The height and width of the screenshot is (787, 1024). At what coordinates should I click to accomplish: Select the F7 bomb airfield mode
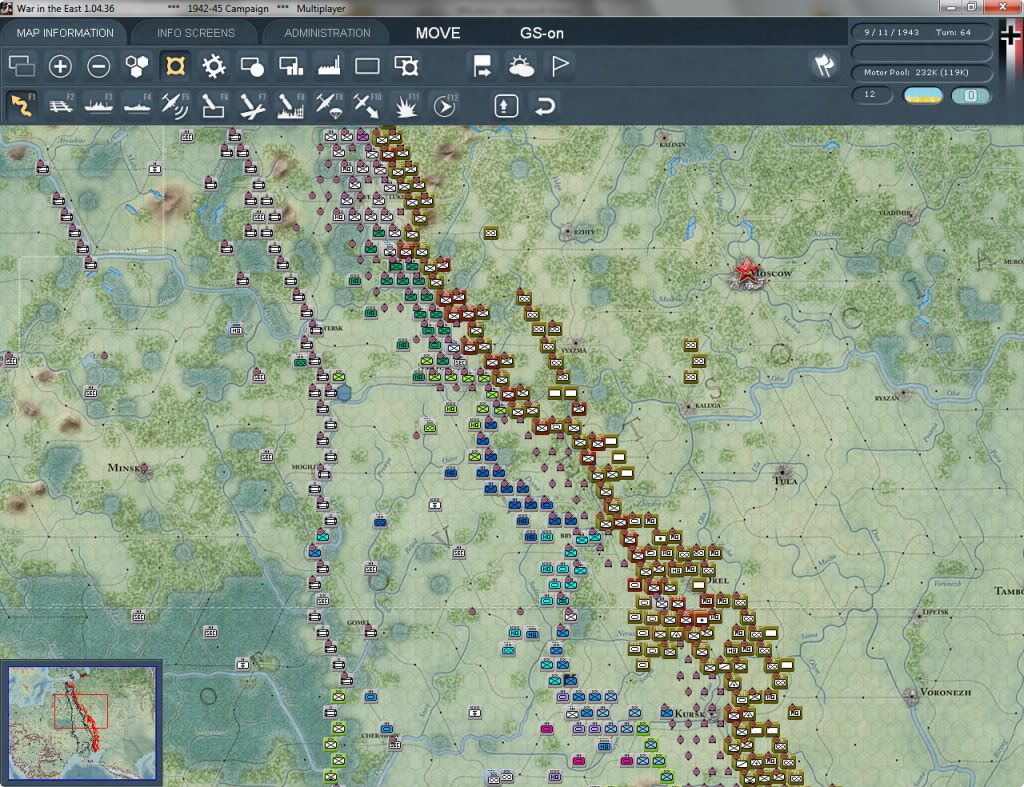(x=252, y=106)
